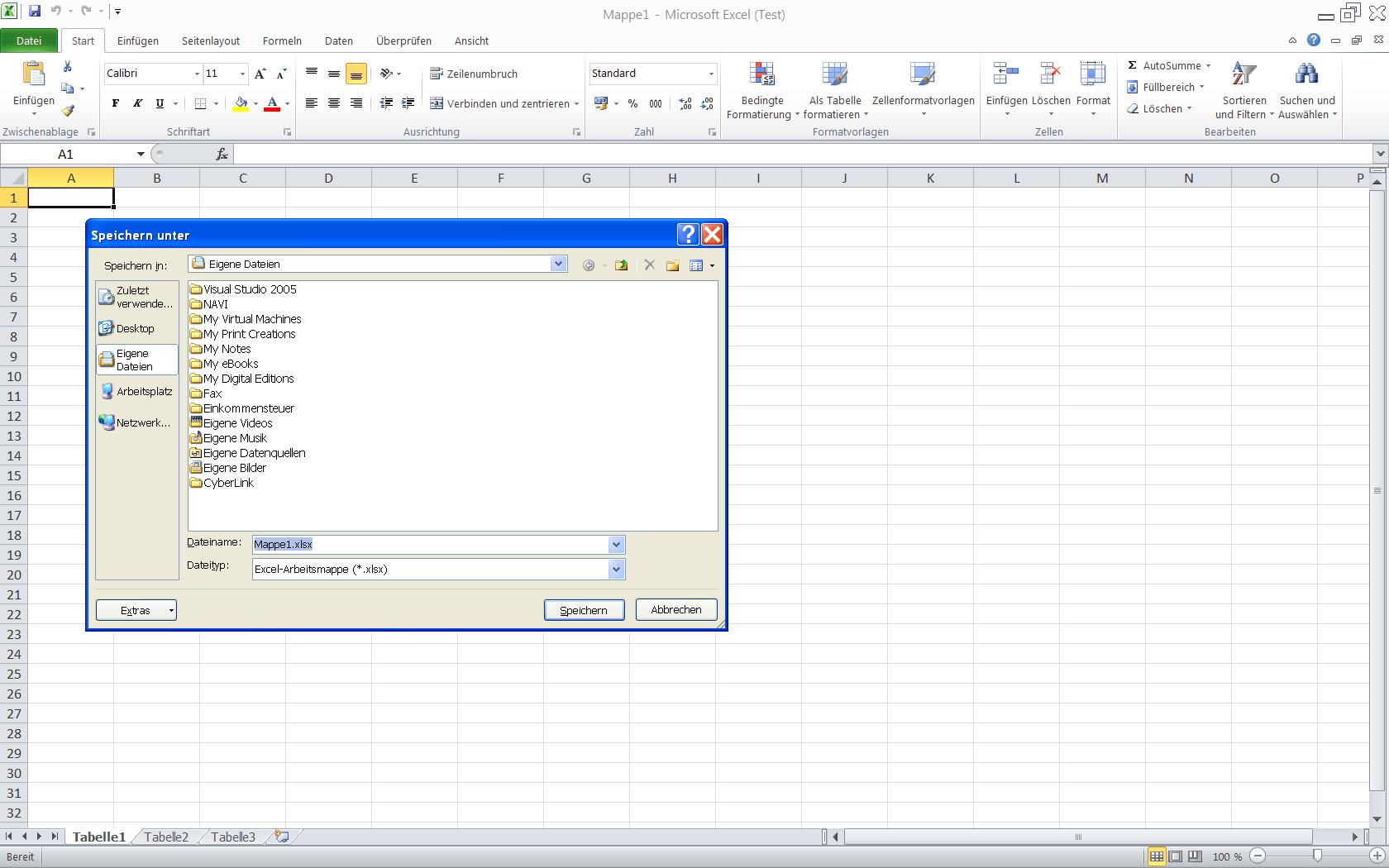1389x868 pixels.
Task: Click the Sortieren und Filtern icon
Action: (x=1244, y=74)
